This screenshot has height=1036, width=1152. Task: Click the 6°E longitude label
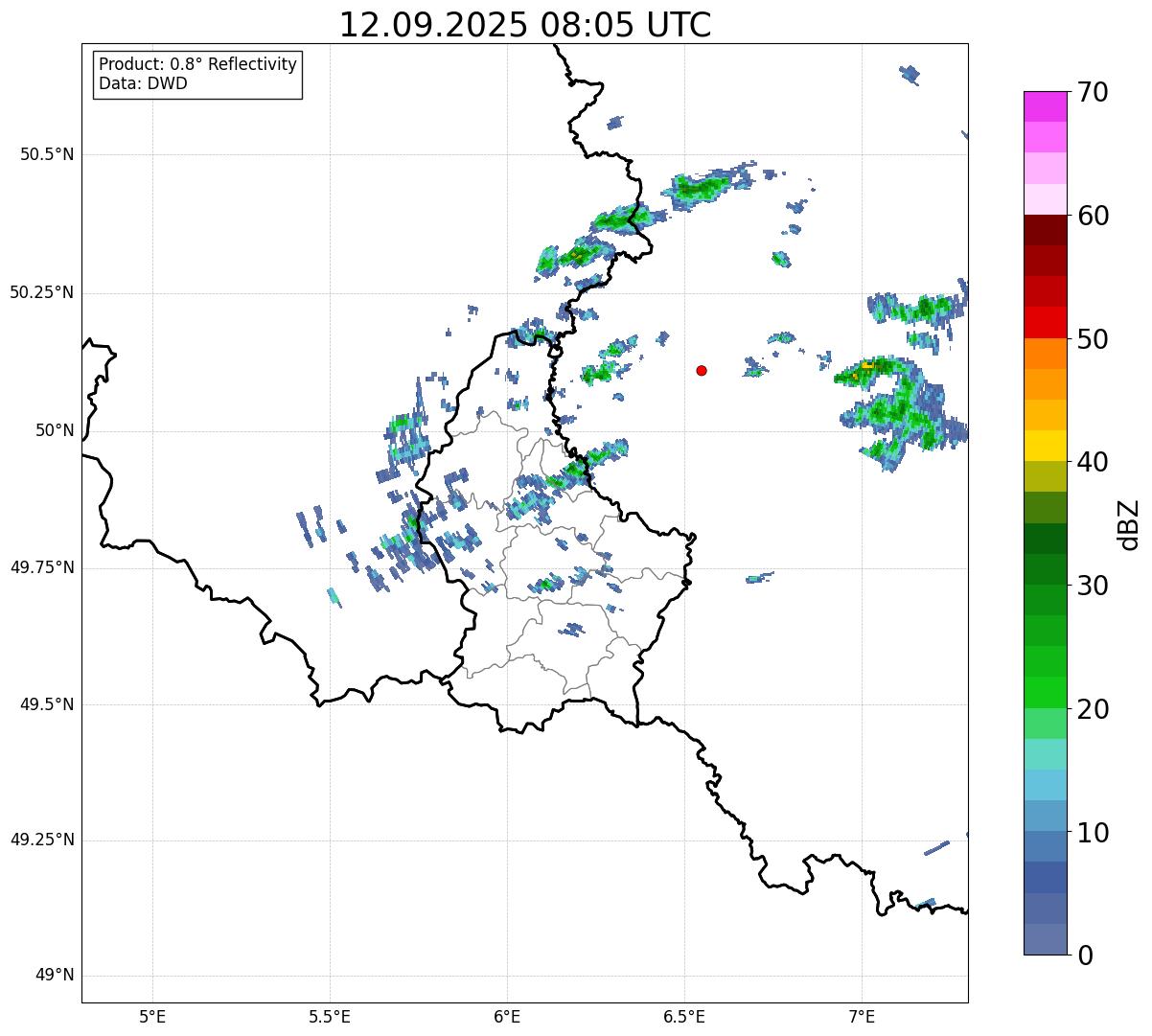click(x=507, y=1016)
